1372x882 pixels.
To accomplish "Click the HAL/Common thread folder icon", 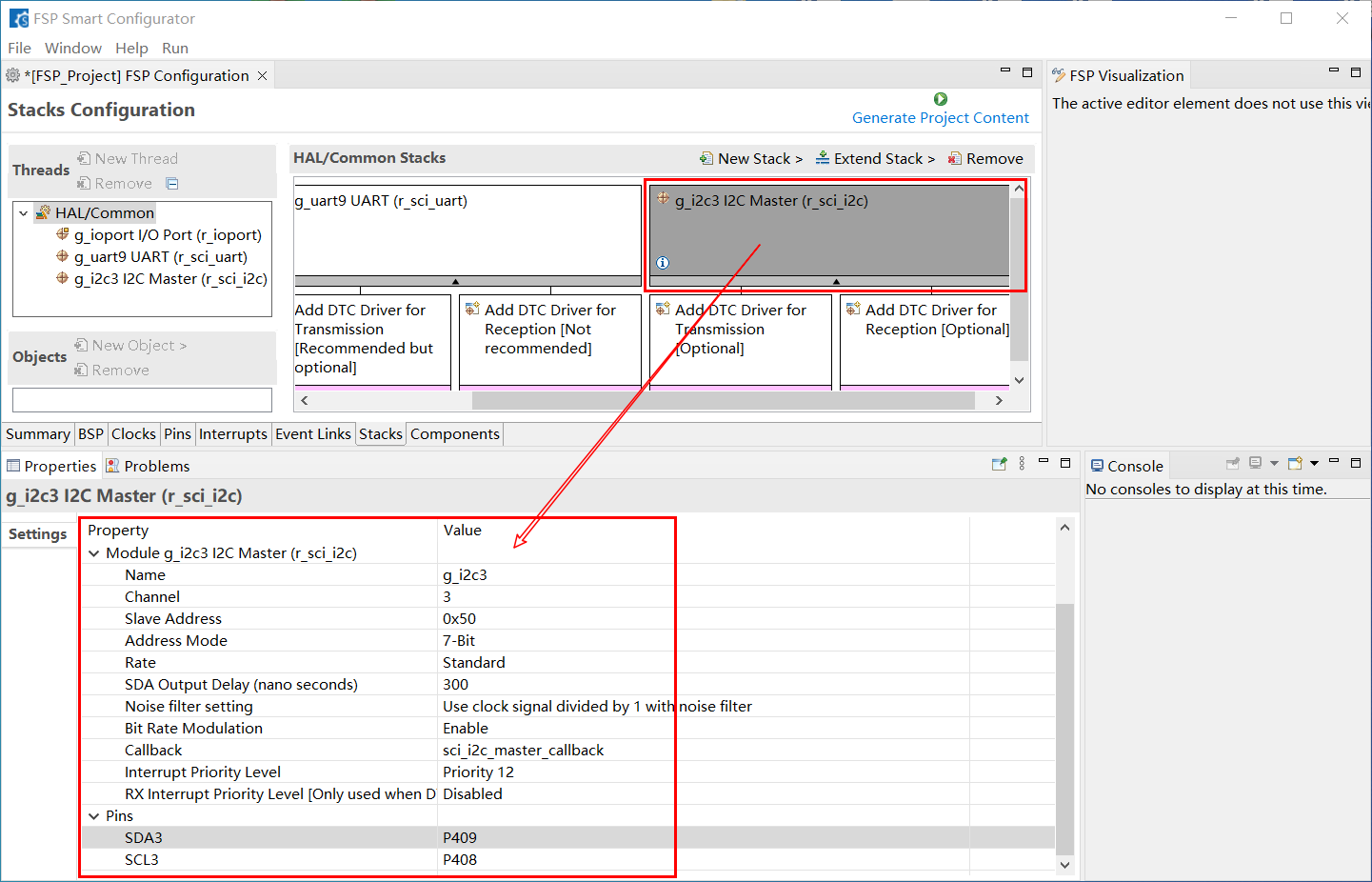I will click(43, 212).
